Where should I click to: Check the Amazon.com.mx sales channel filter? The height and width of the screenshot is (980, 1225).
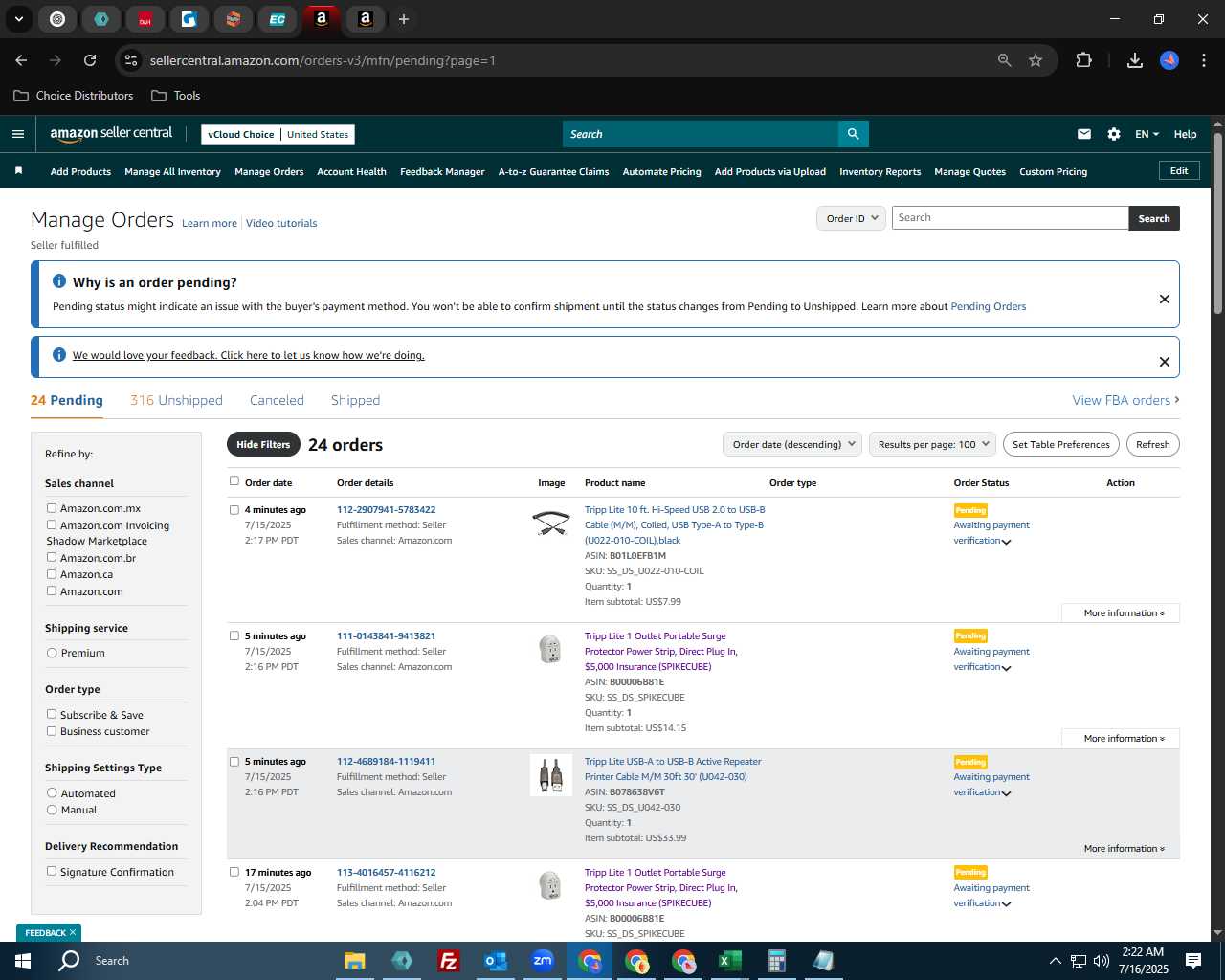click(x=52, y=508)
